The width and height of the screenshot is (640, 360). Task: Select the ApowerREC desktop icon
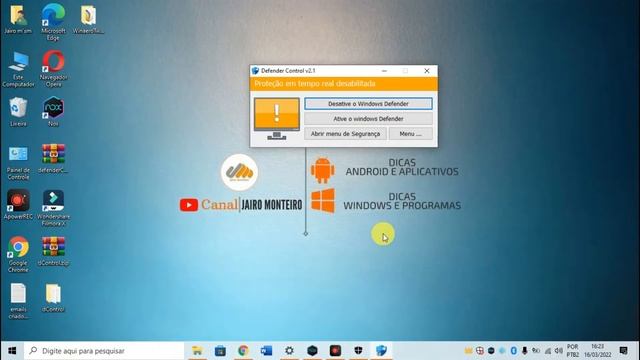coord(18,205)
